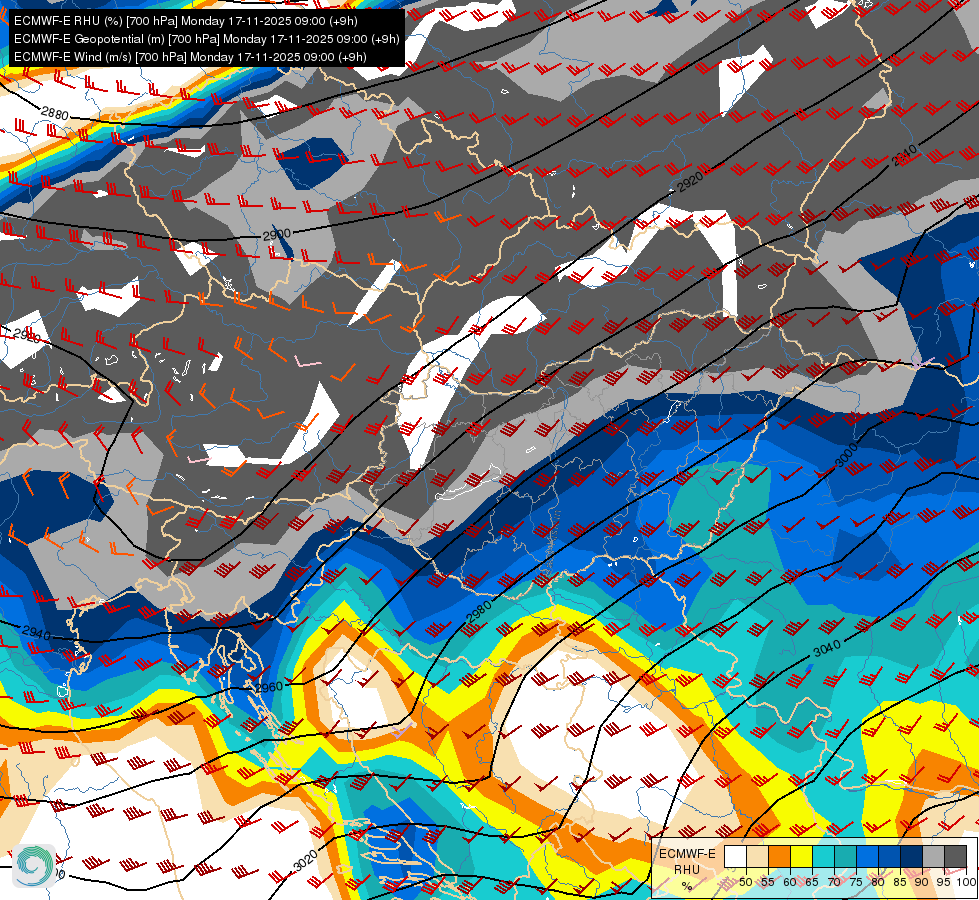Viewport: 979px width, 900px height.
Task: Click the legend tick label 95
Action: point(944,882)
